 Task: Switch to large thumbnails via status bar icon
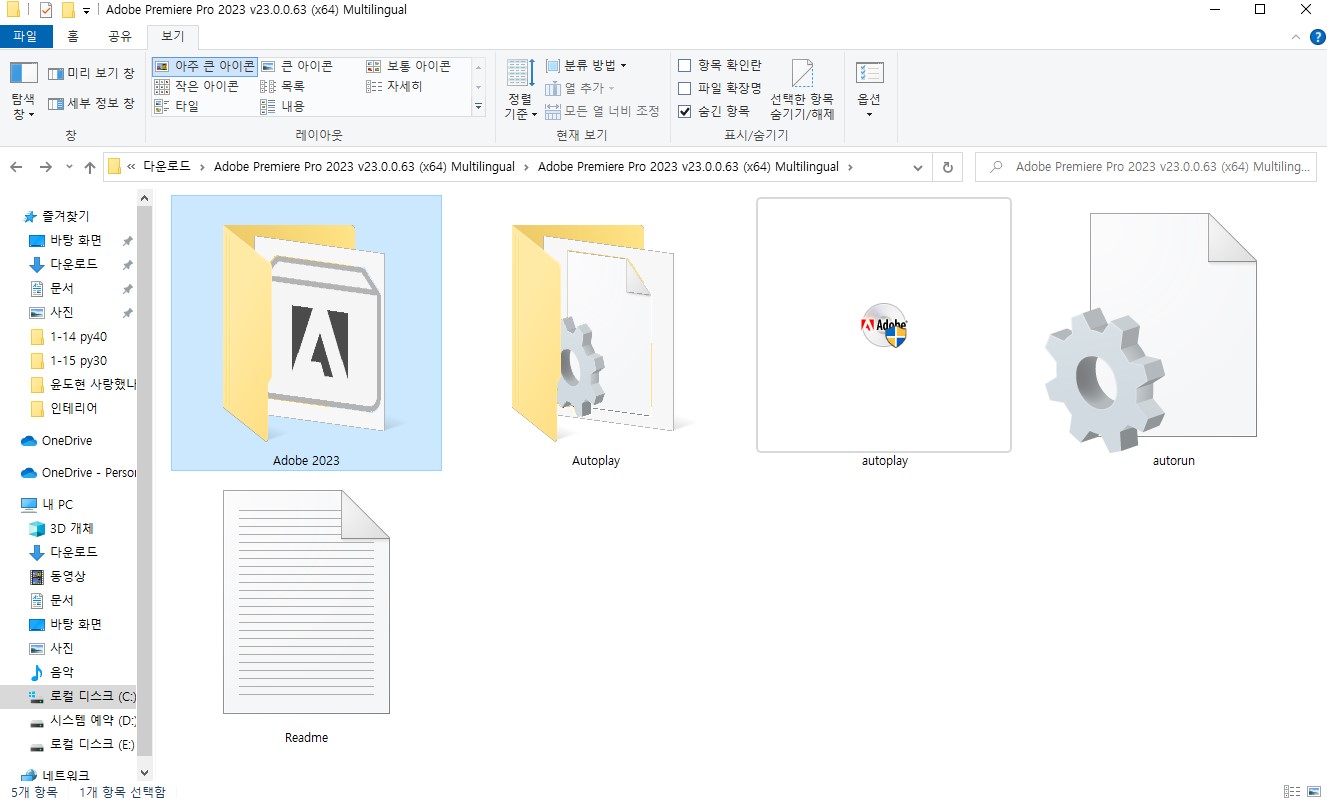tap(1313, 792)
